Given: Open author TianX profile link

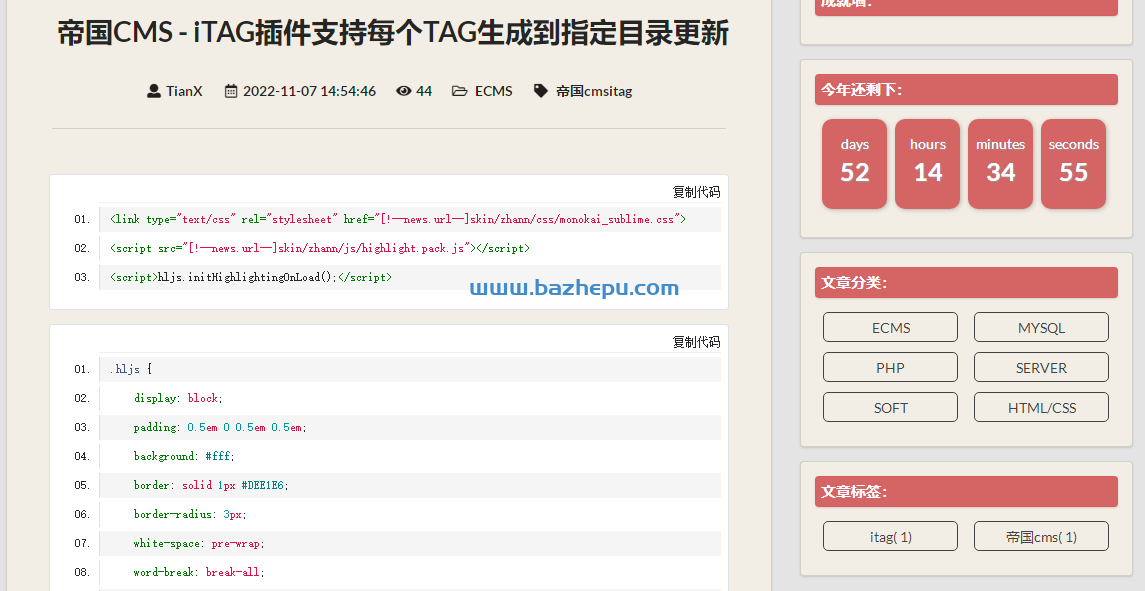Looking at the screenshot, I should 184,91.
